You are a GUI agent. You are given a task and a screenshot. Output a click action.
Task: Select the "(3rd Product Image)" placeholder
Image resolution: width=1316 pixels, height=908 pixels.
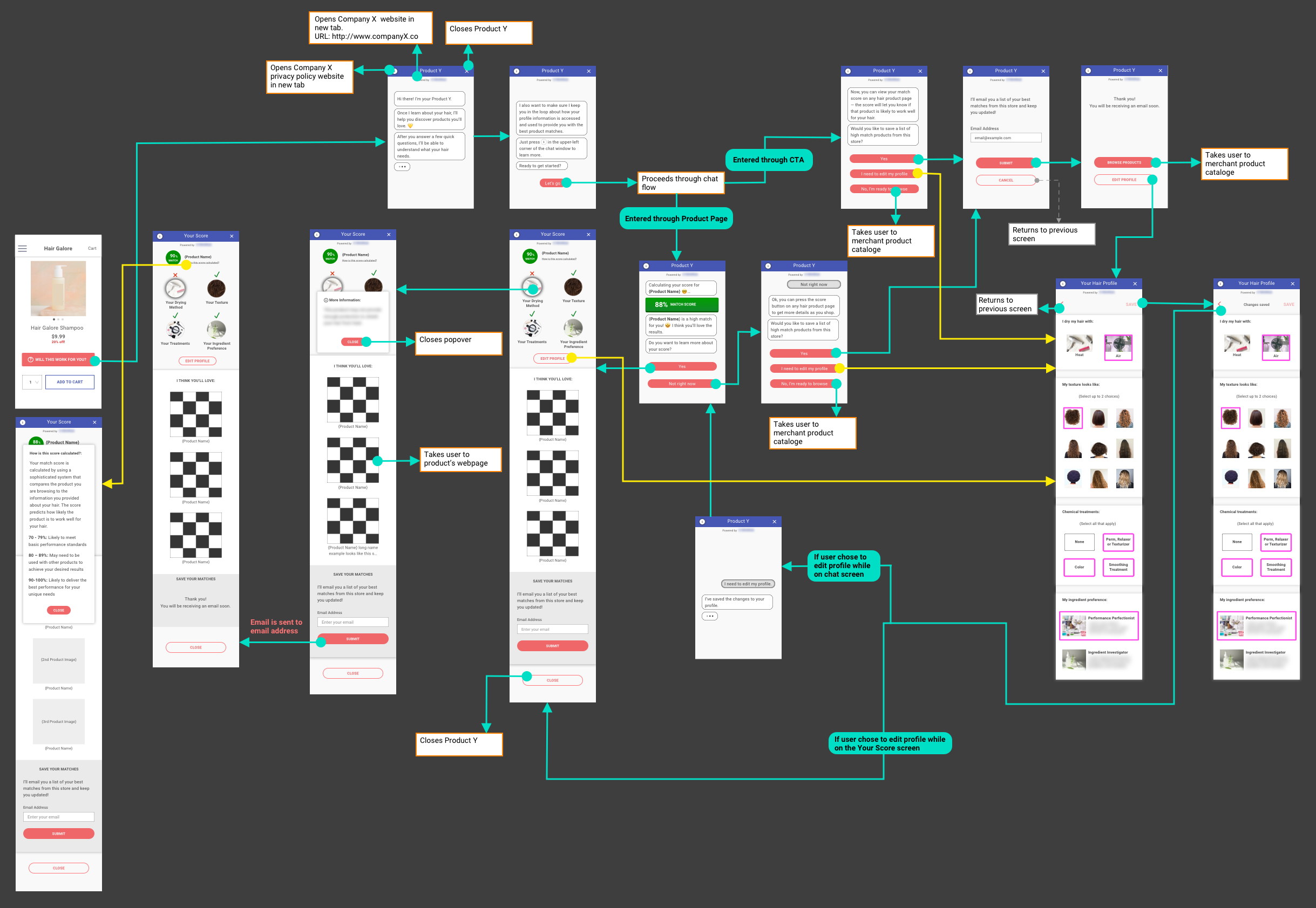(x=59, y=721)
